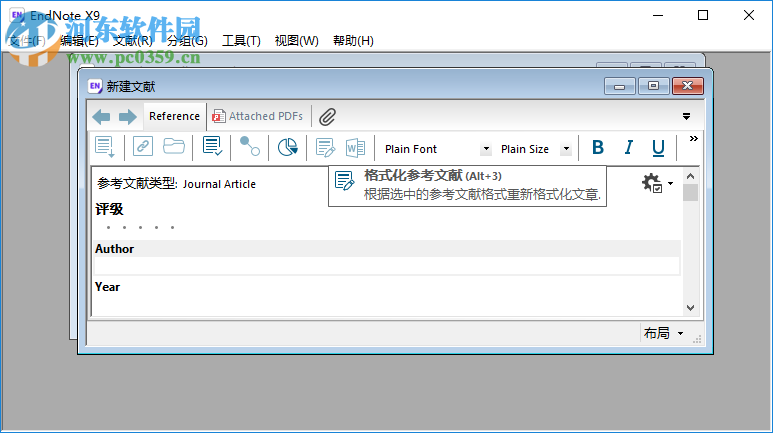
Task: Open the Plain Font dropdown
Action: point(486,149)
